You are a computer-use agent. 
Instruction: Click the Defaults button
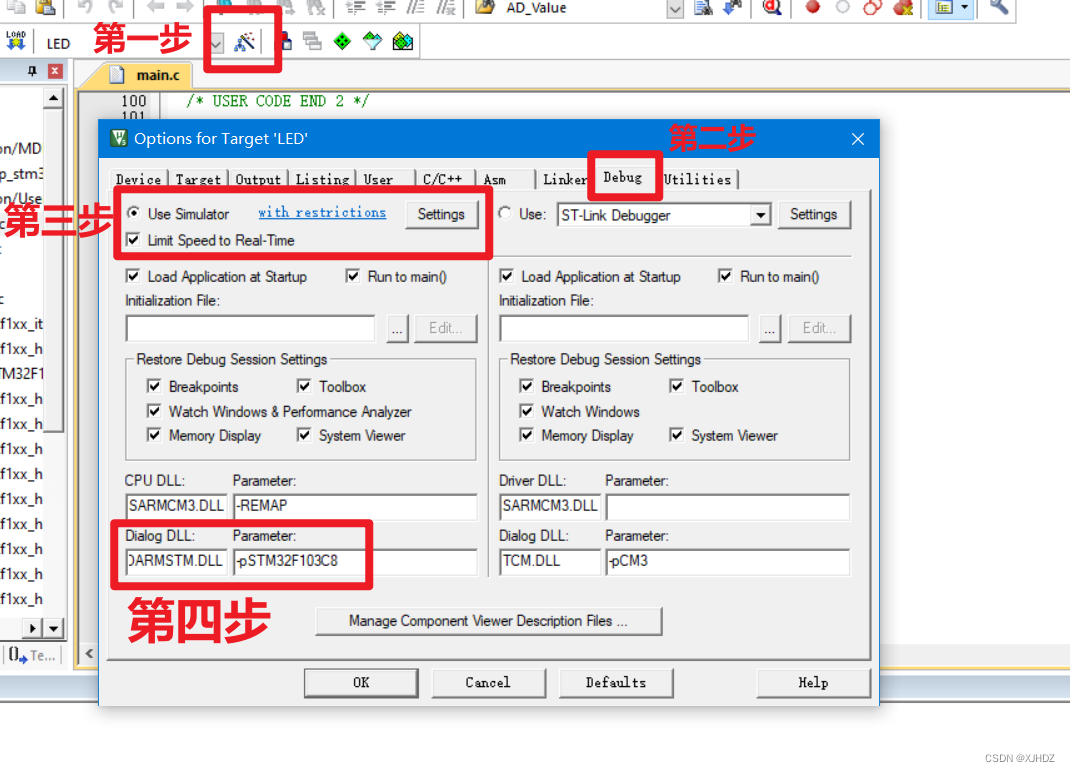[x=616, y=683]
